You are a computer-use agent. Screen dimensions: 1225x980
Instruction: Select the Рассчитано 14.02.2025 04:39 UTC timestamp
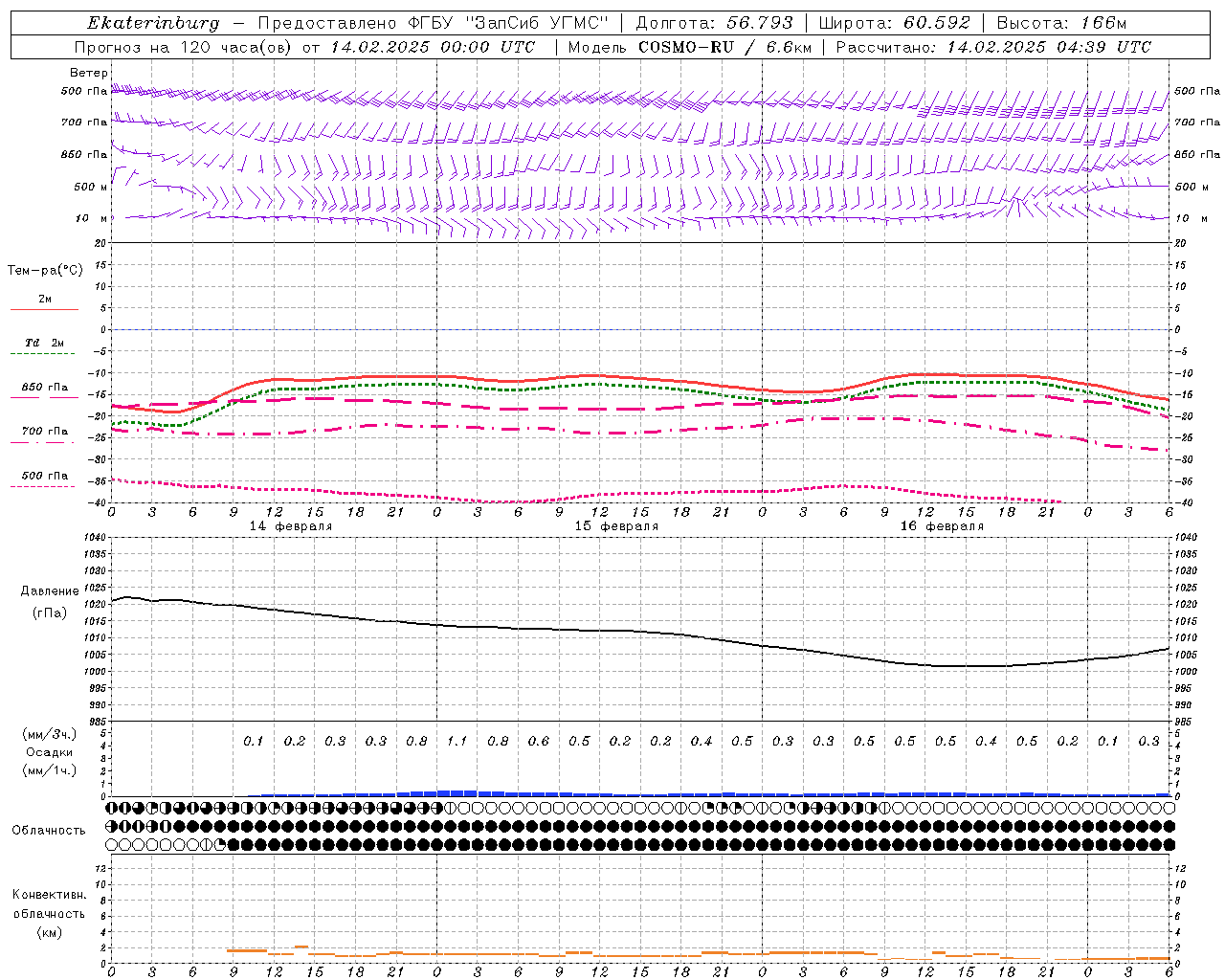click(x=993, y=47)
